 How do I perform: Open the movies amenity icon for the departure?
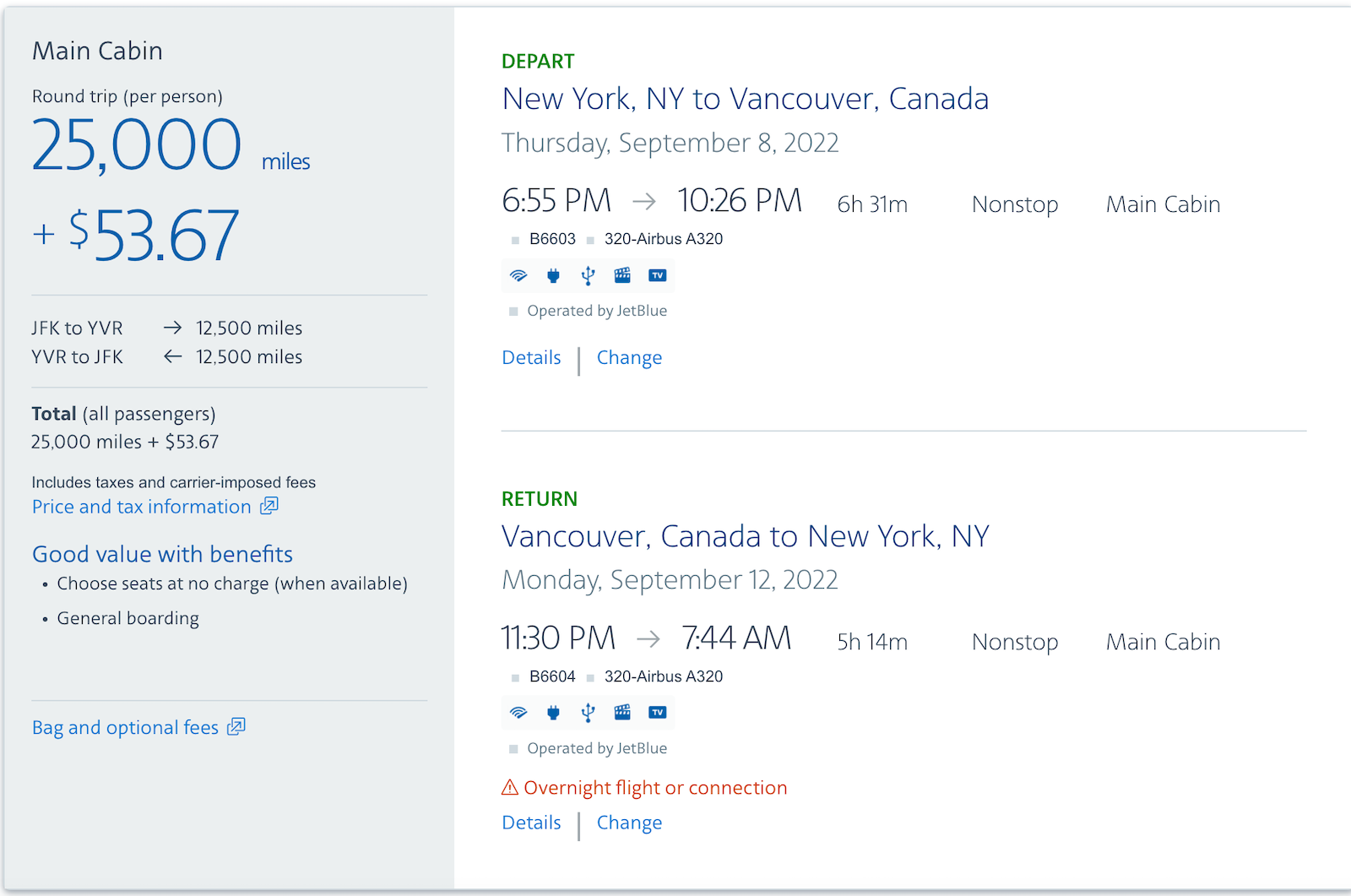pos(622,275)
